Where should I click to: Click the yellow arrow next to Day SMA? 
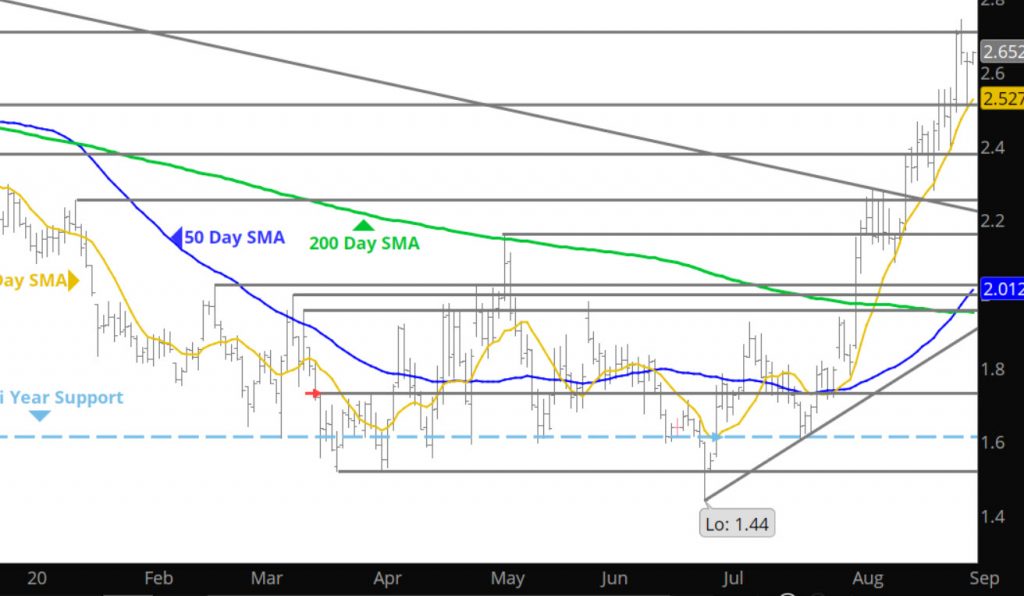72,282
